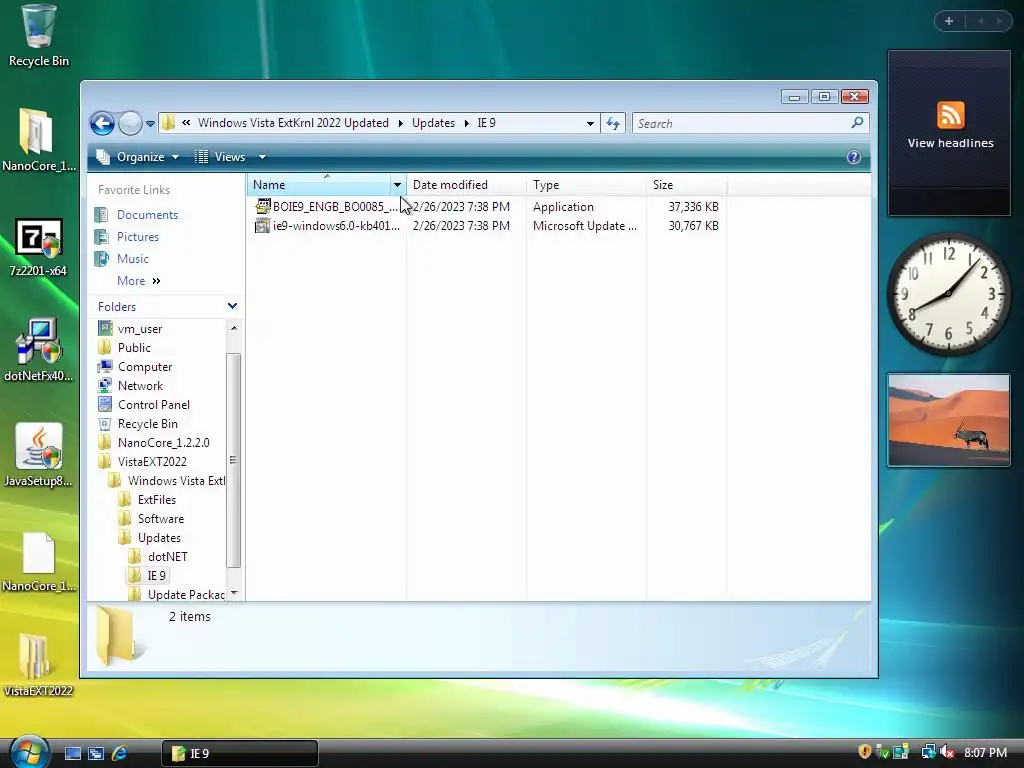Select Control Panel in folder tree
The image size is (1024, 768).
coord(153,405)
